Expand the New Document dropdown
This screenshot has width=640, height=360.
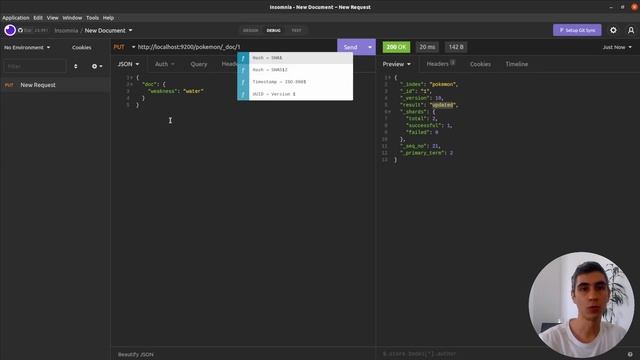coord(109,31)
